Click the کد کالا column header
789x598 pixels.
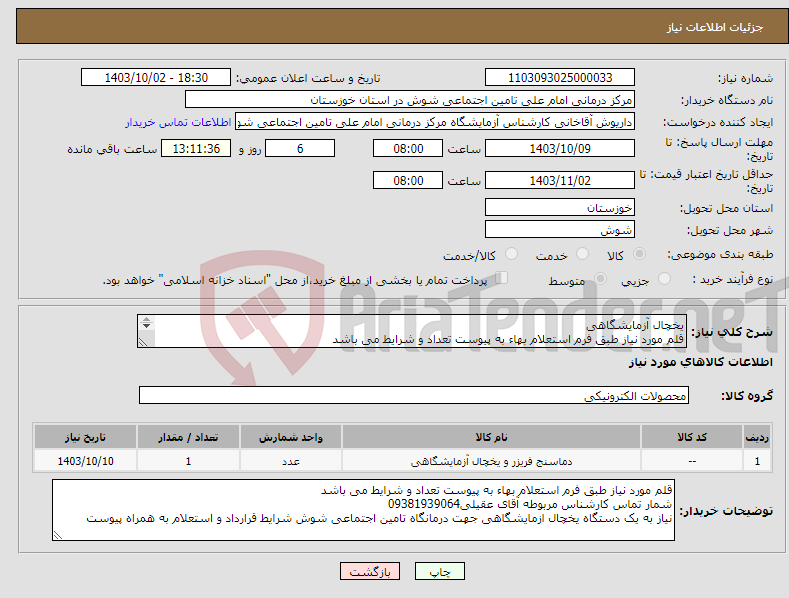[692, 437]
